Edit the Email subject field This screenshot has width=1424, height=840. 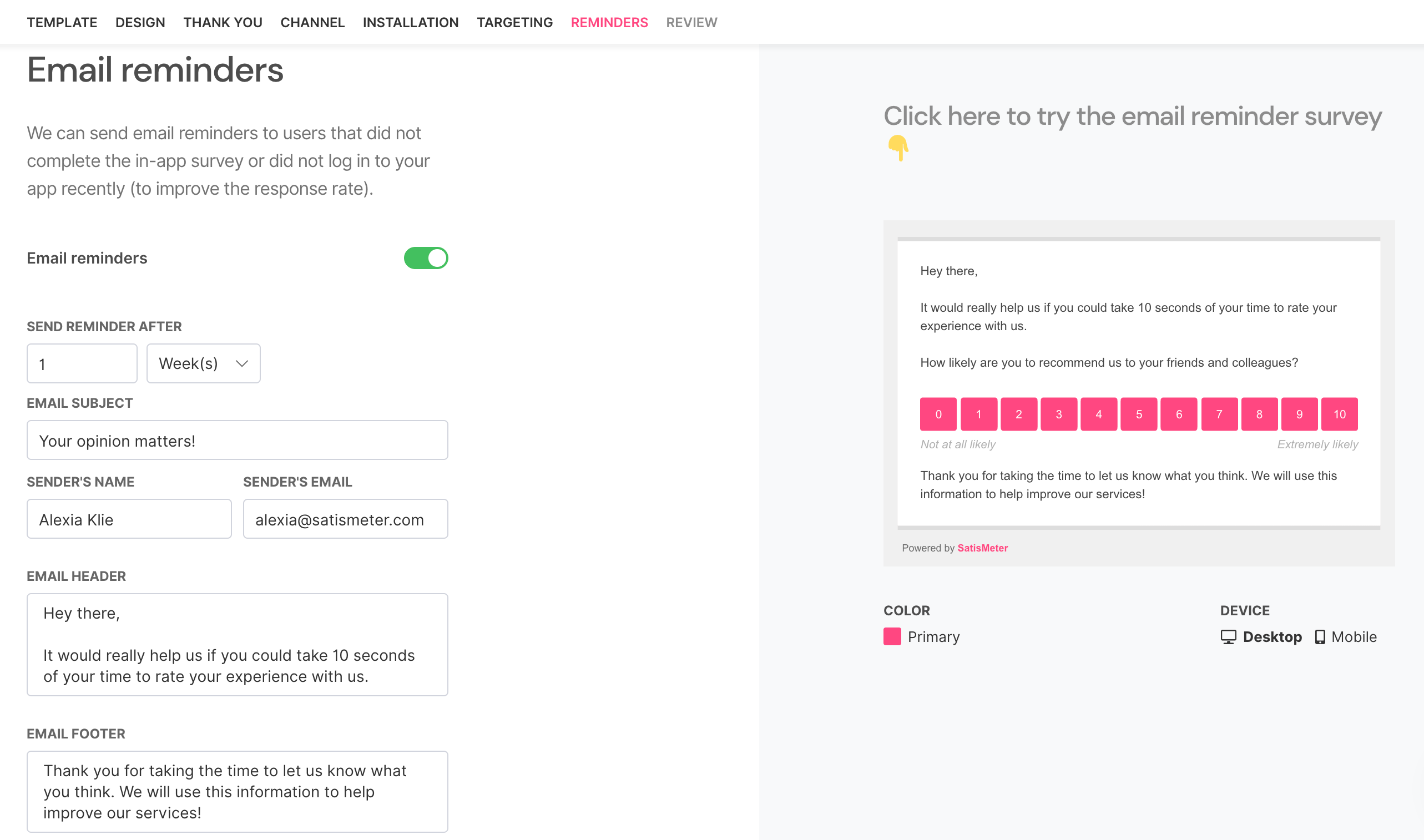pos(237,441)
